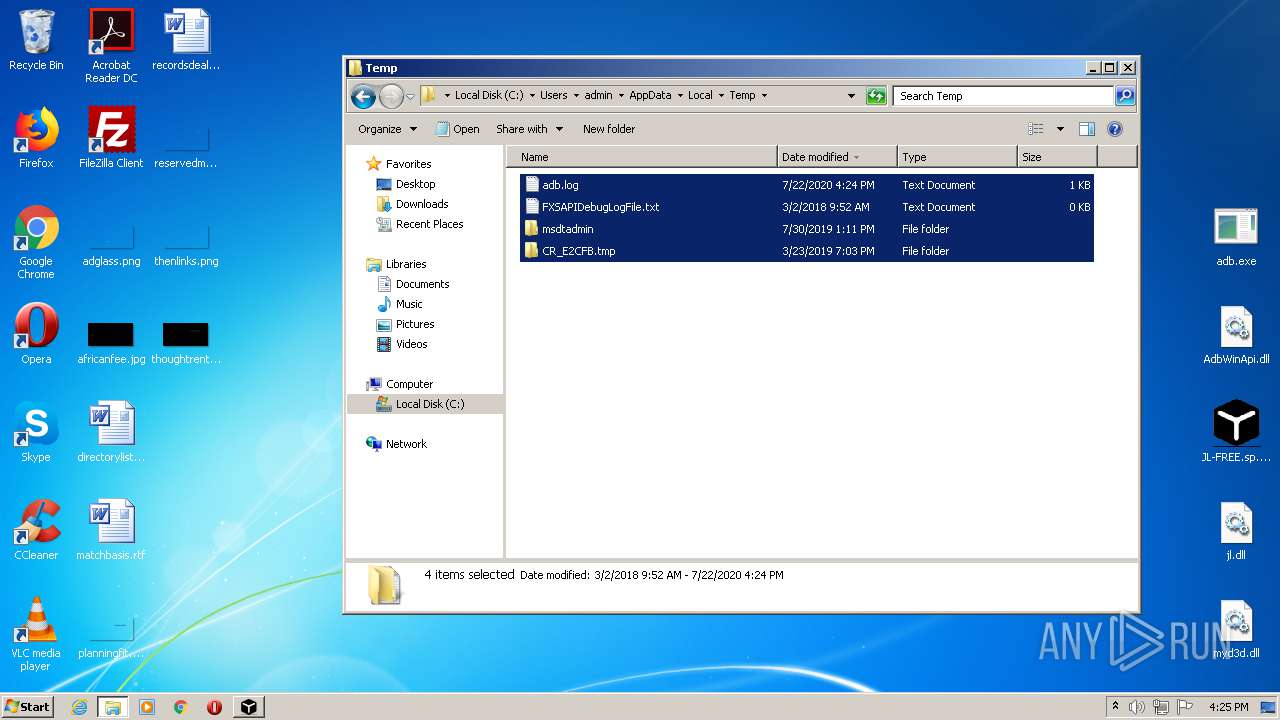This screenshot has width=1280, height=720.
Task: Open Internet Explorer from the taskbar
Action: [x=79, y=707]
